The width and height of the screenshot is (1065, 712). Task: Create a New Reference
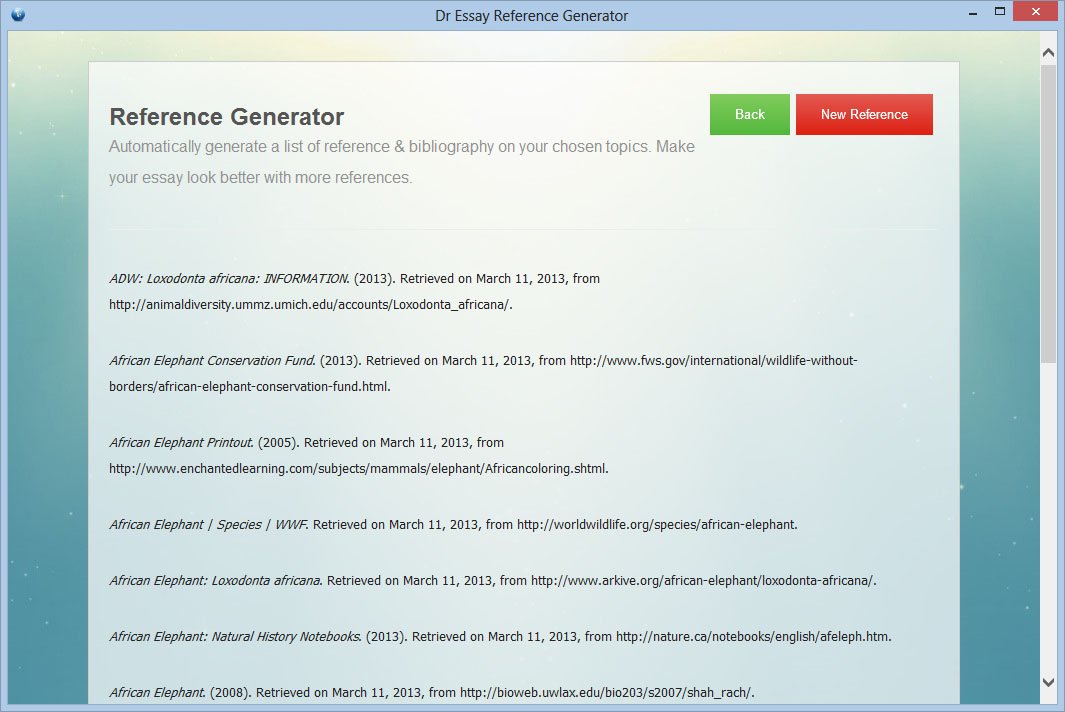click(863, 114)
